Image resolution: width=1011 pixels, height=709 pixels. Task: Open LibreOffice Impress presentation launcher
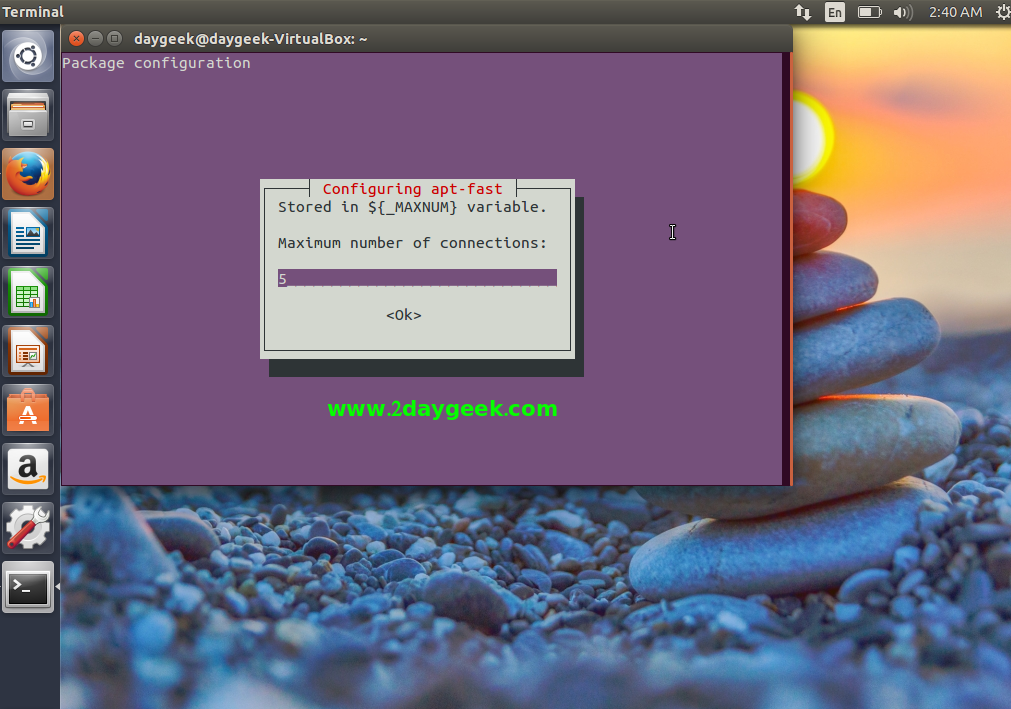click(27, 351)
